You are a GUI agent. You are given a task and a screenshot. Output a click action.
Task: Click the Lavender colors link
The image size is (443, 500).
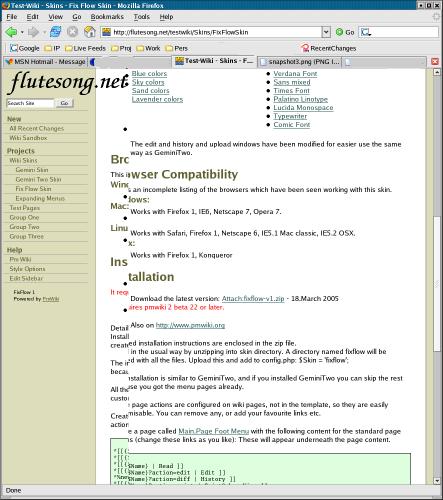pyautogui.click(x=157, y=99)
